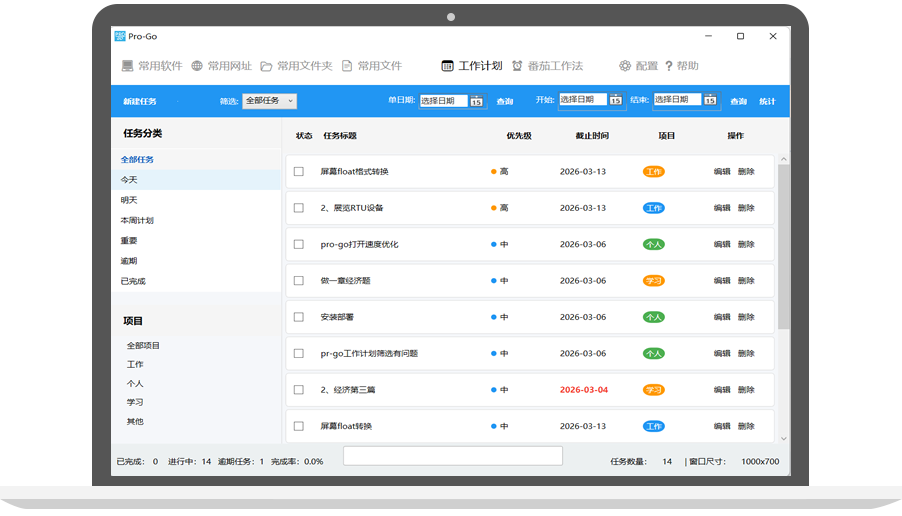Image resolution: width=902 pixels, height=516 pixels.
Task: Select 今天 category
Action: [129, 179]
